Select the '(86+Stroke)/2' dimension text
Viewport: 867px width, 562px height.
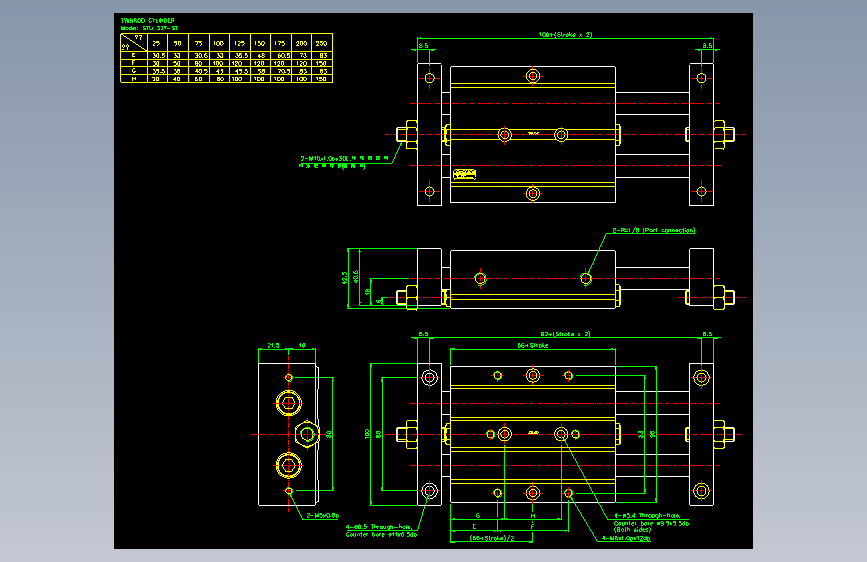point(492,538)
